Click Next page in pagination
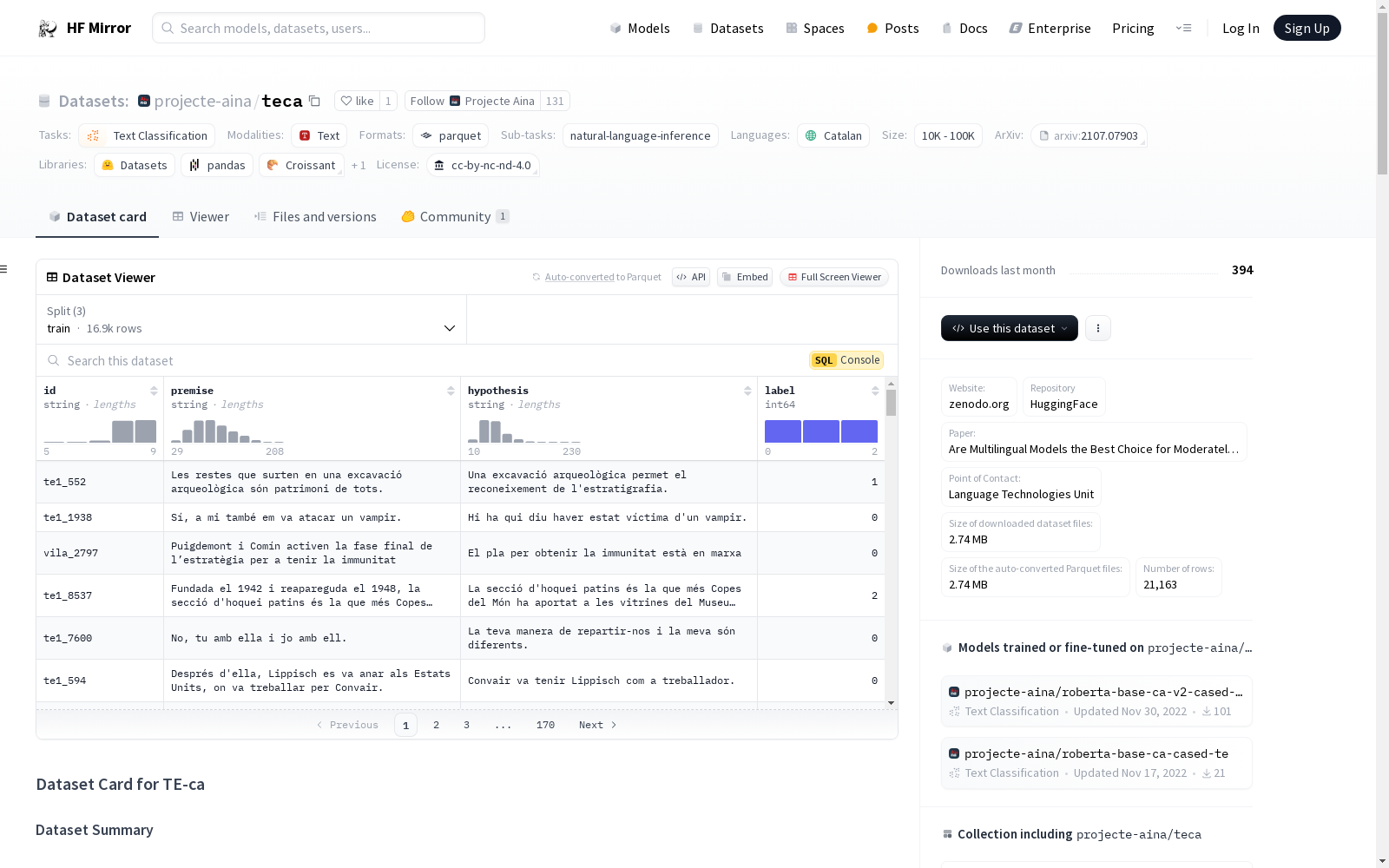Screen dimensions: 1389x868 [x=597, y=725]
